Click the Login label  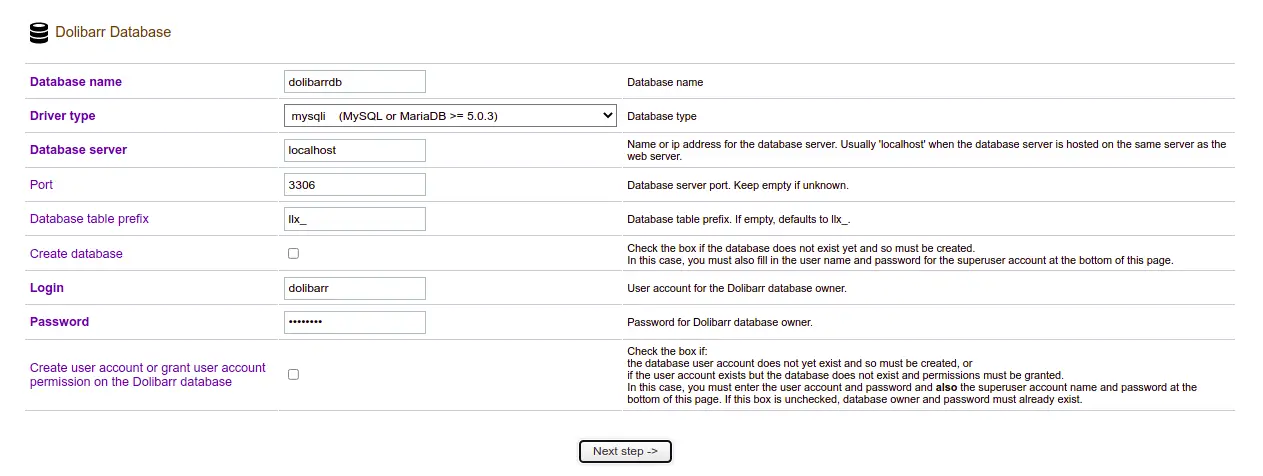tap(47, 288)
